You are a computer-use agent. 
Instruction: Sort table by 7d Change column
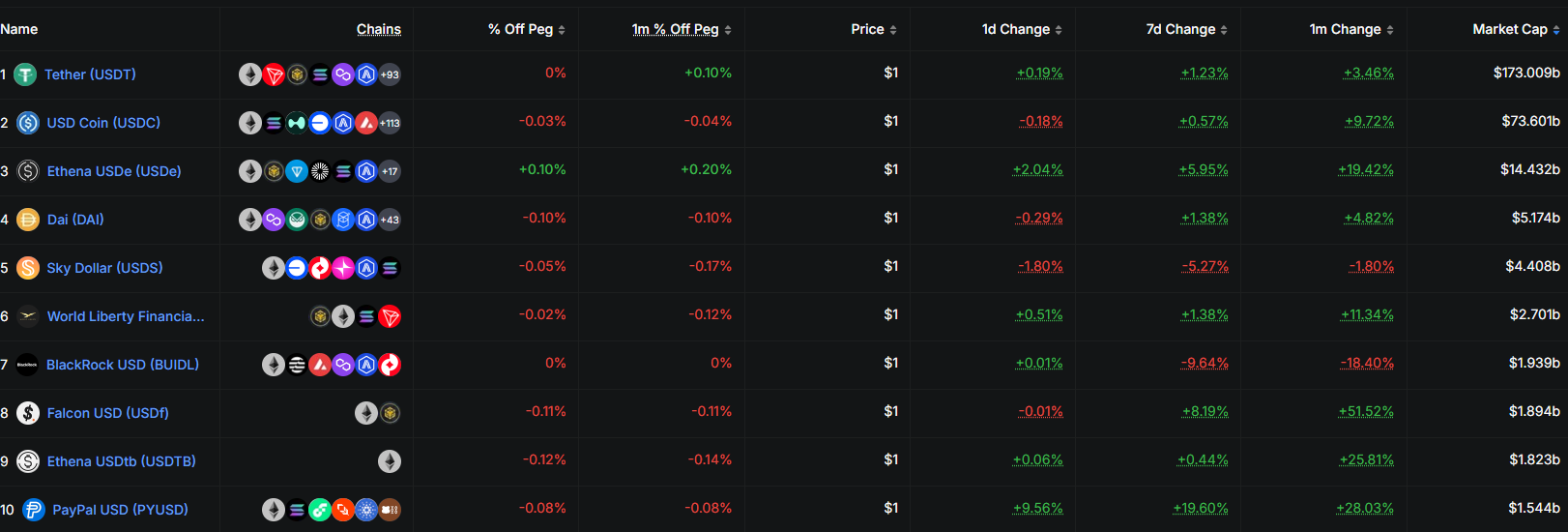1187,29
